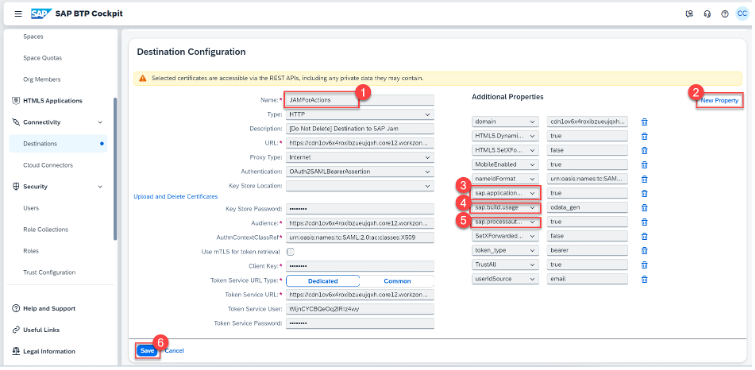
Task: Click the Audience input field
Action: [x=360, y=224]
